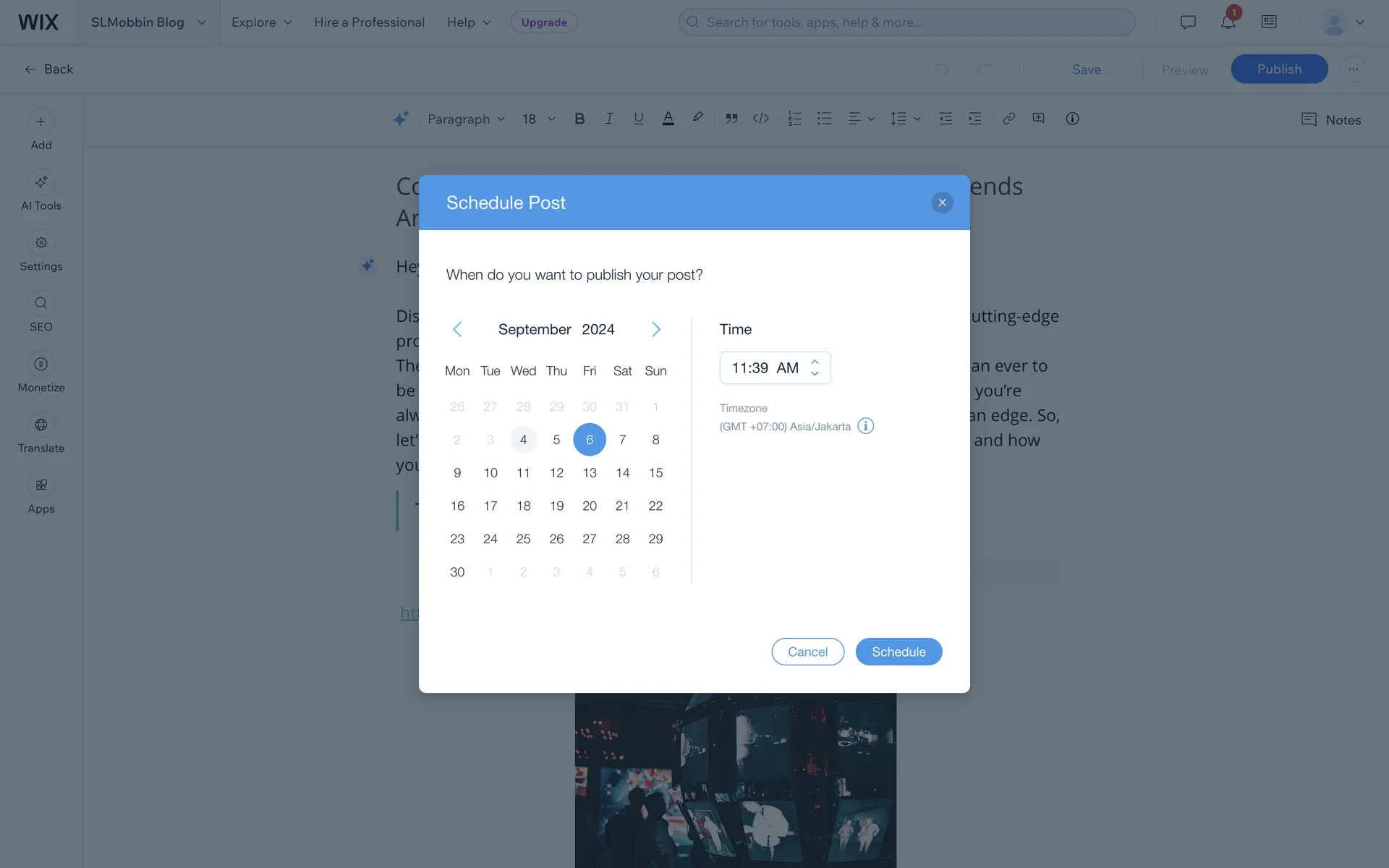Toggle bold formatting in toolbar
1389x868 pixels.
(x=579, y=119)
